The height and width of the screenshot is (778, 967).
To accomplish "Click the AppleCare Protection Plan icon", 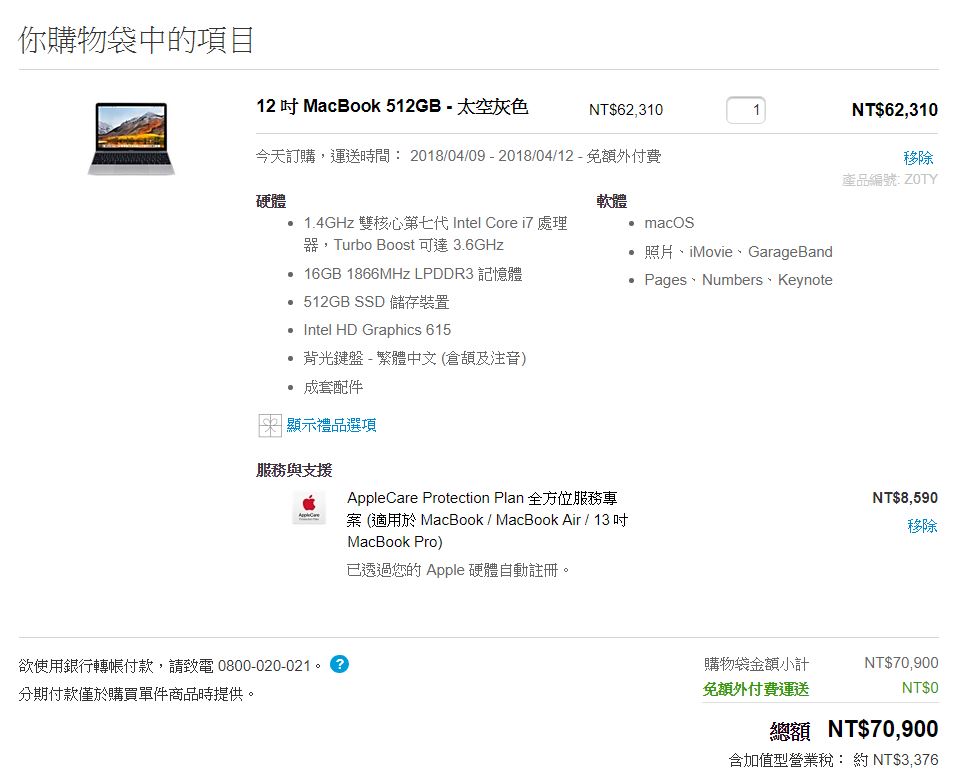I will coord(309,508).
